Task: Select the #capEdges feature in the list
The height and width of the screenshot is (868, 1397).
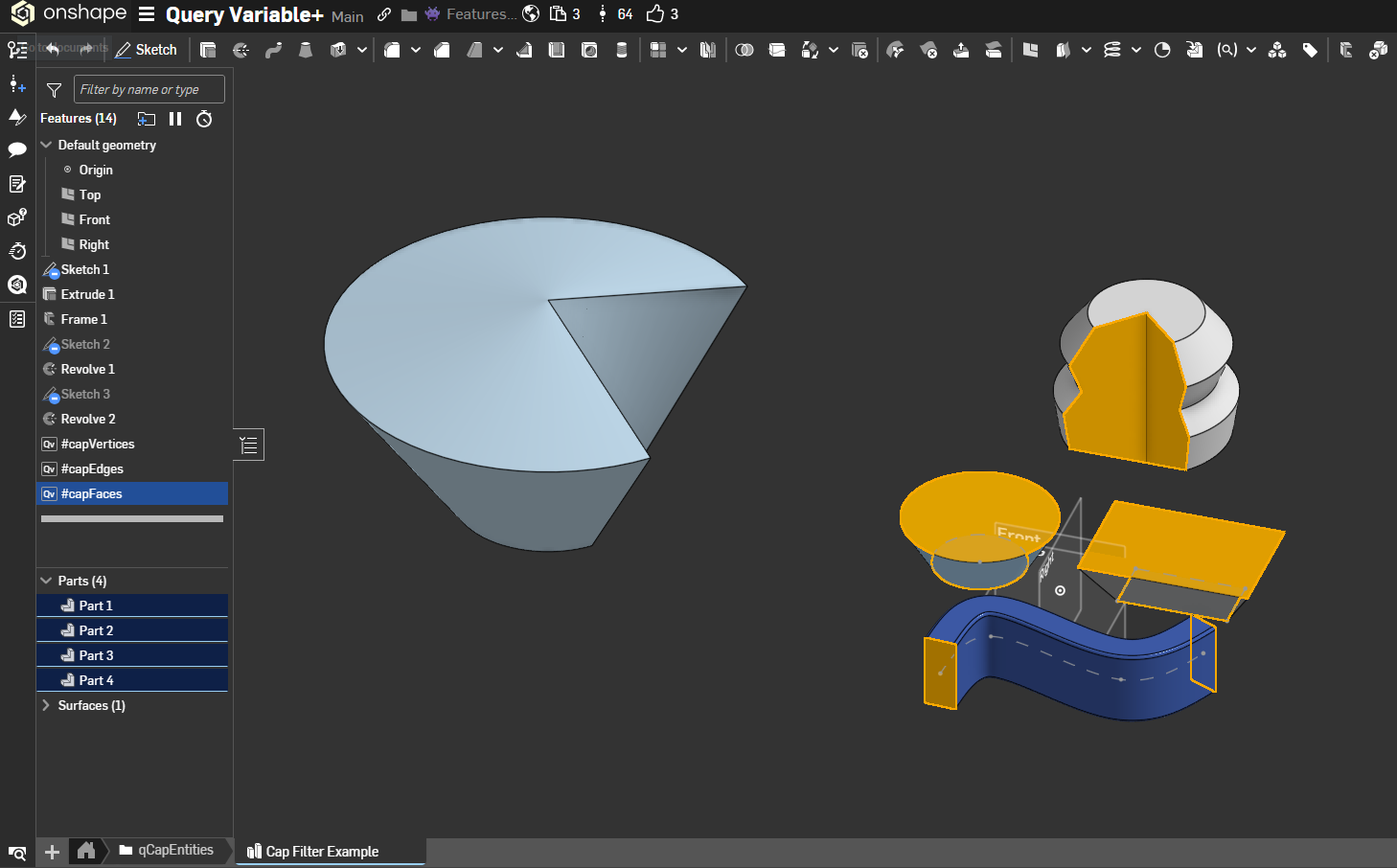Action: 92,468
